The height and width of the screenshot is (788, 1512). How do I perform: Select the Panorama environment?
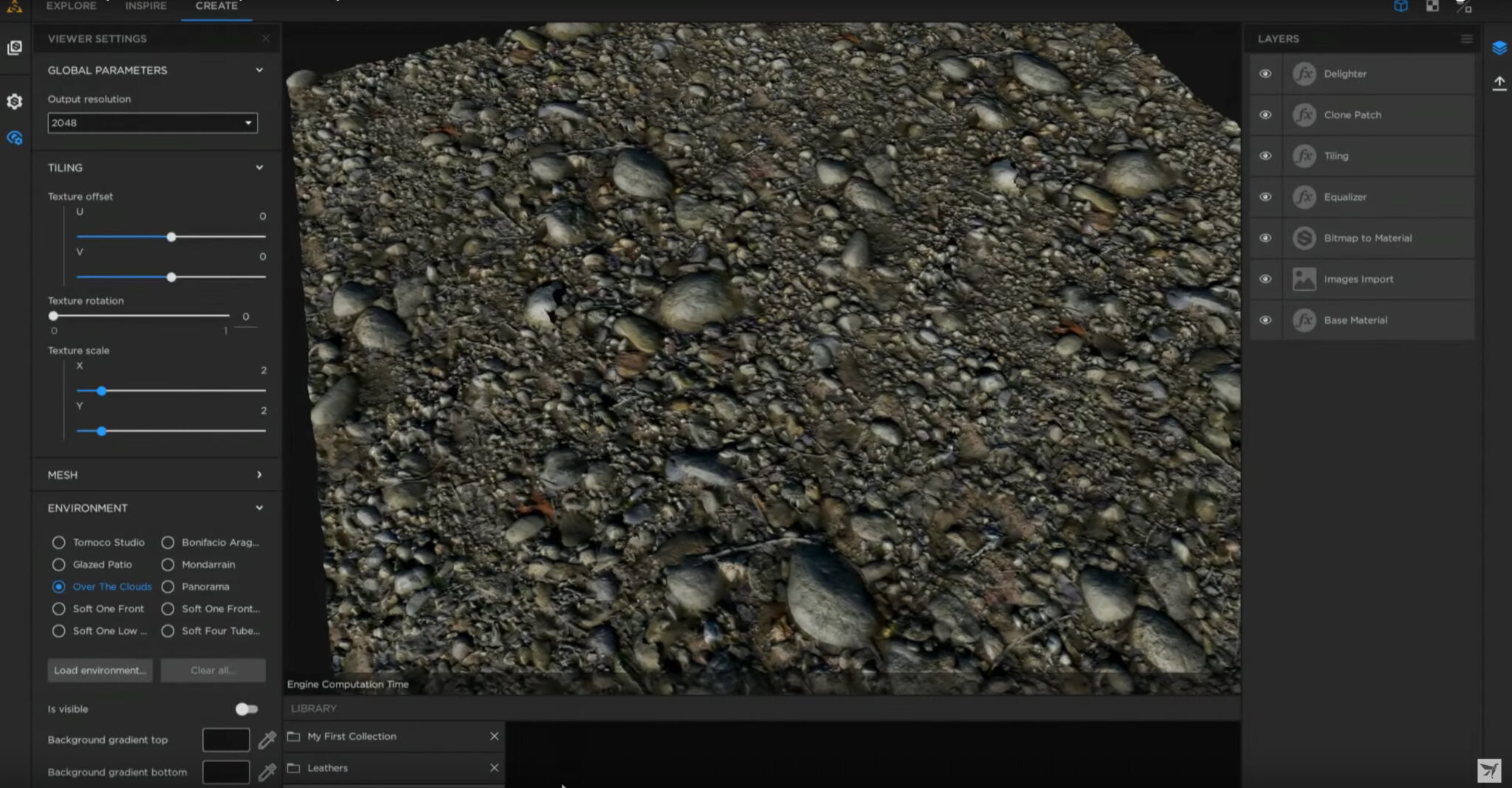coord(168,587)
